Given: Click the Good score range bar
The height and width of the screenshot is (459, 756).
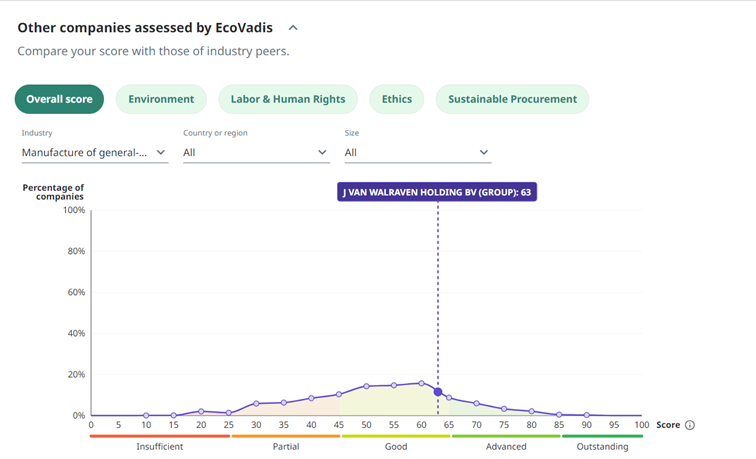Looking at the screenshot, I should (x=395, y=436).
